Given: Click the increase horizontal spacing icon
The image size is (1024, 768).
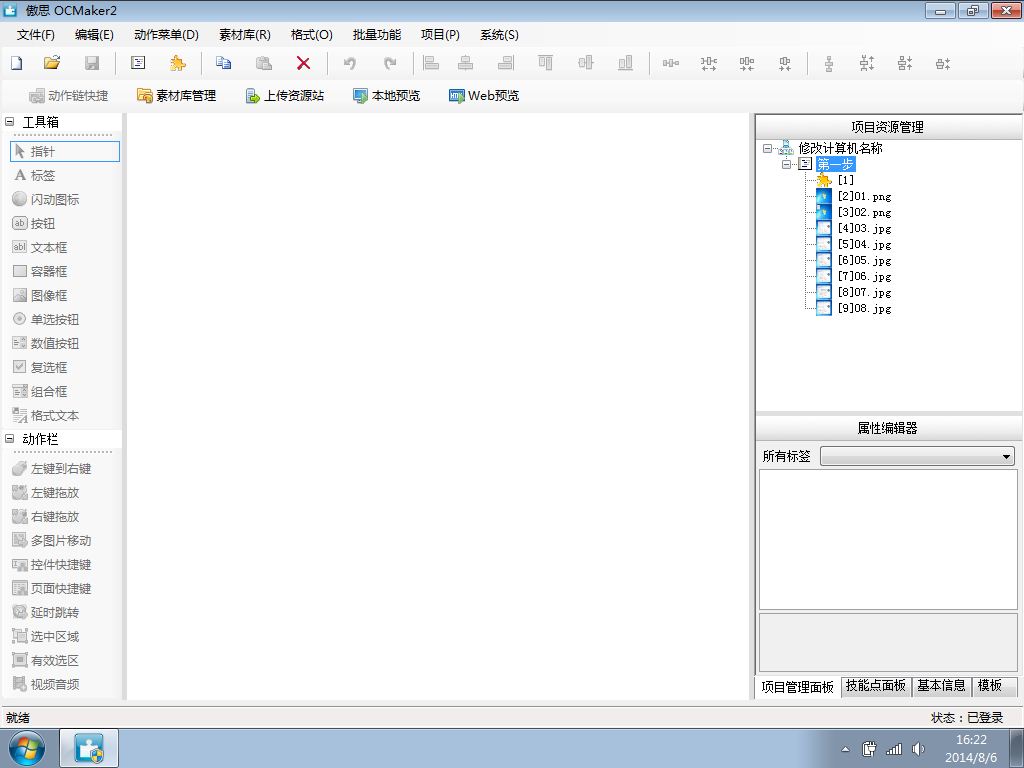Looking at the screenshot, I should 709,63.
